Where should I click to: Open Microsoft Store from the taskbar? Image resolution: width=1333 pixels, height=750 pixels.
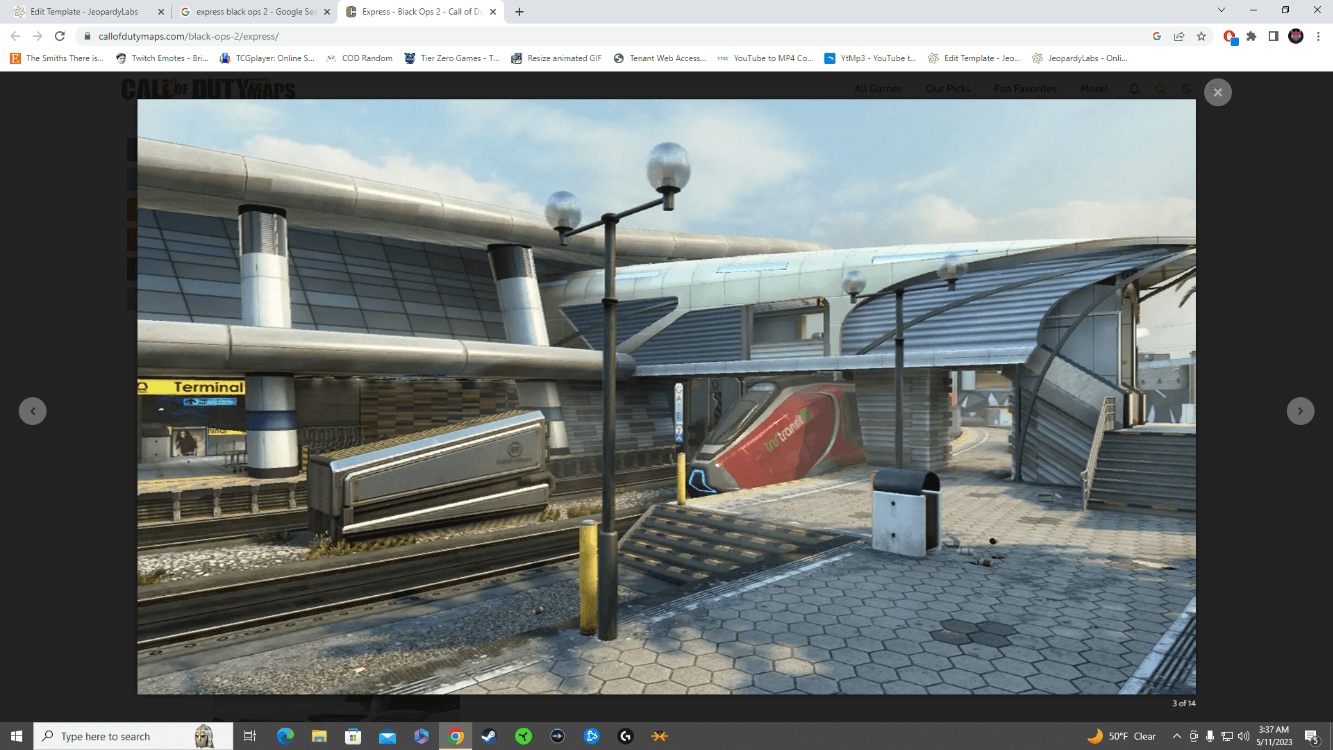coord(353,736)
